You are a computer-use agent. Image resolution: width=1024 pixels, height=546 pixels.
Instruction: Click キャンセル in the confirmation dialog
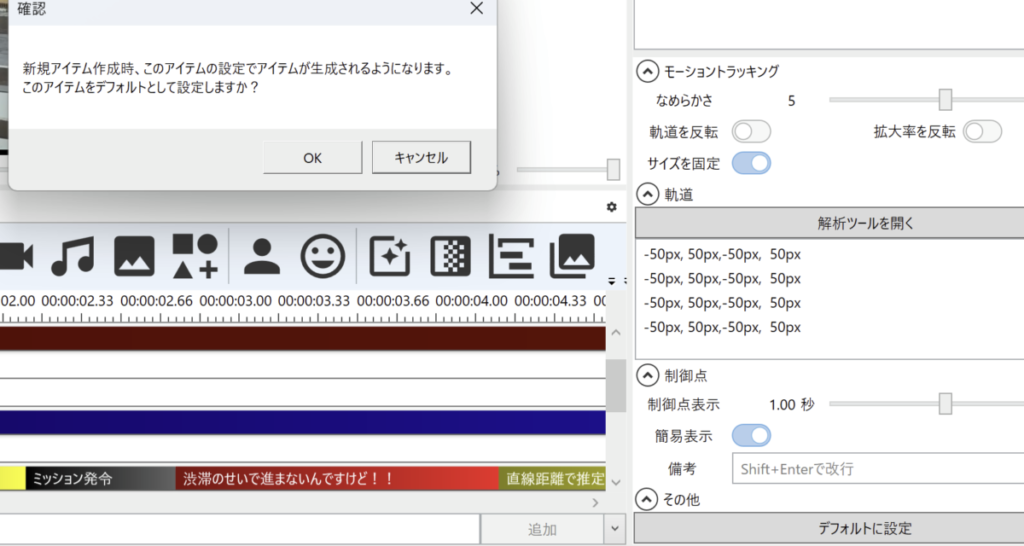pyautogui.click(x=421, y=157)
